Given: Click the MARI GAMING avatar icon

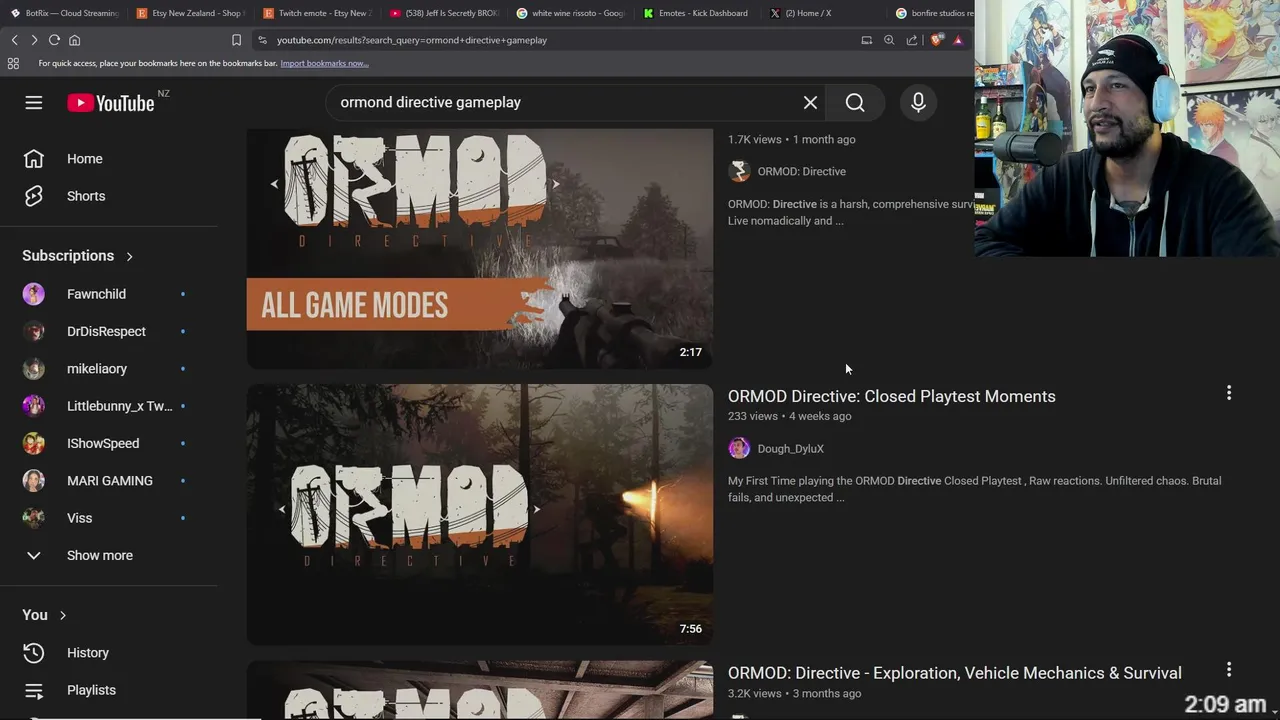Looking at the screenshot, I should [34, 481].
